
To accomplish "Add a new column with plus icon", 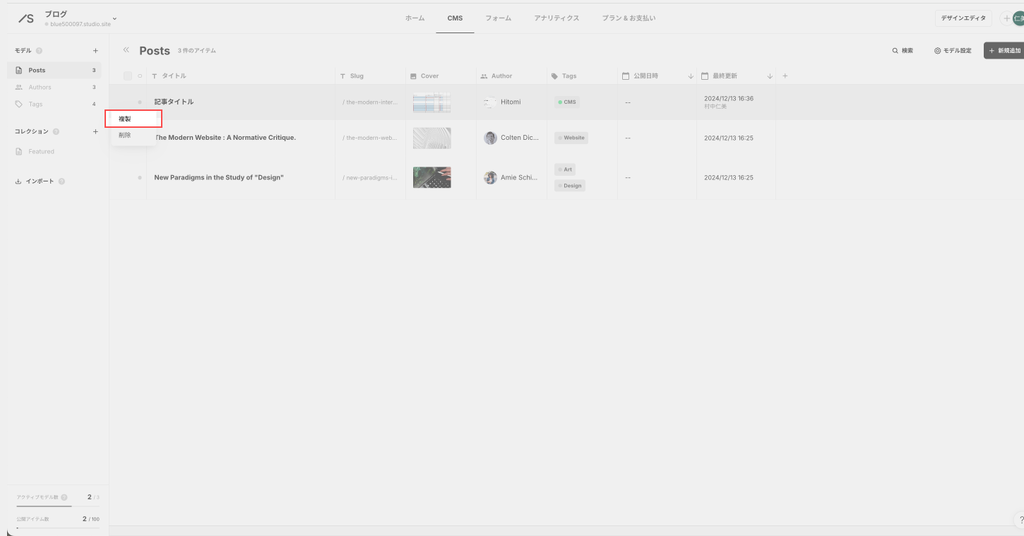I will (785, 76).
